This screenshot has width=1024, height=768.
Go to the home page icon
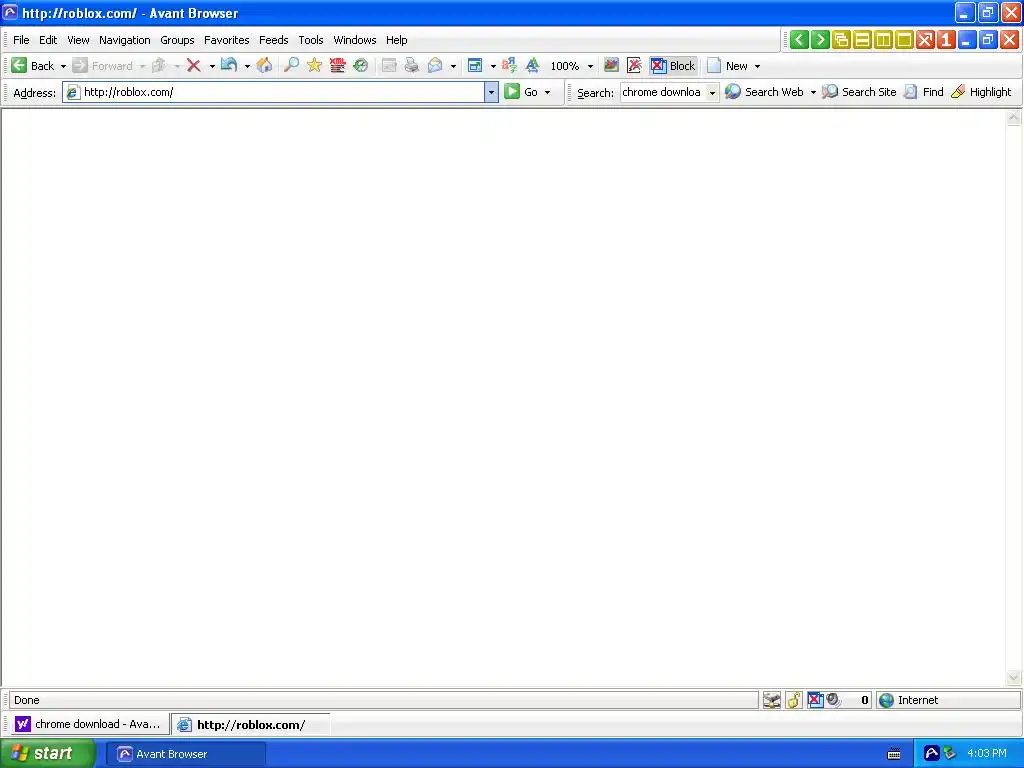pyautogui.click(x=264, y=65)
